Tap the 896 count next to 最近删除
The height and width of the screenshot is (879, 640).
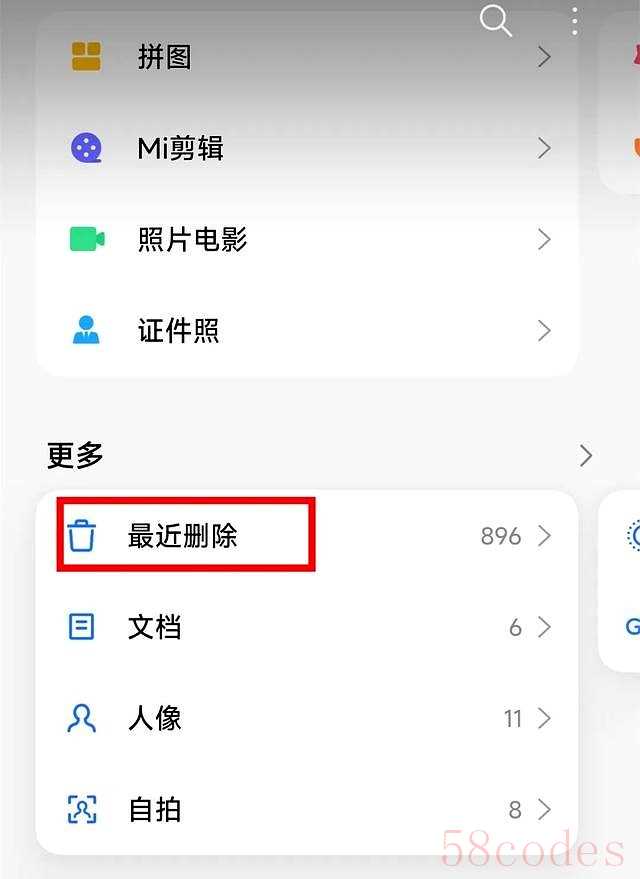(501, 536)
